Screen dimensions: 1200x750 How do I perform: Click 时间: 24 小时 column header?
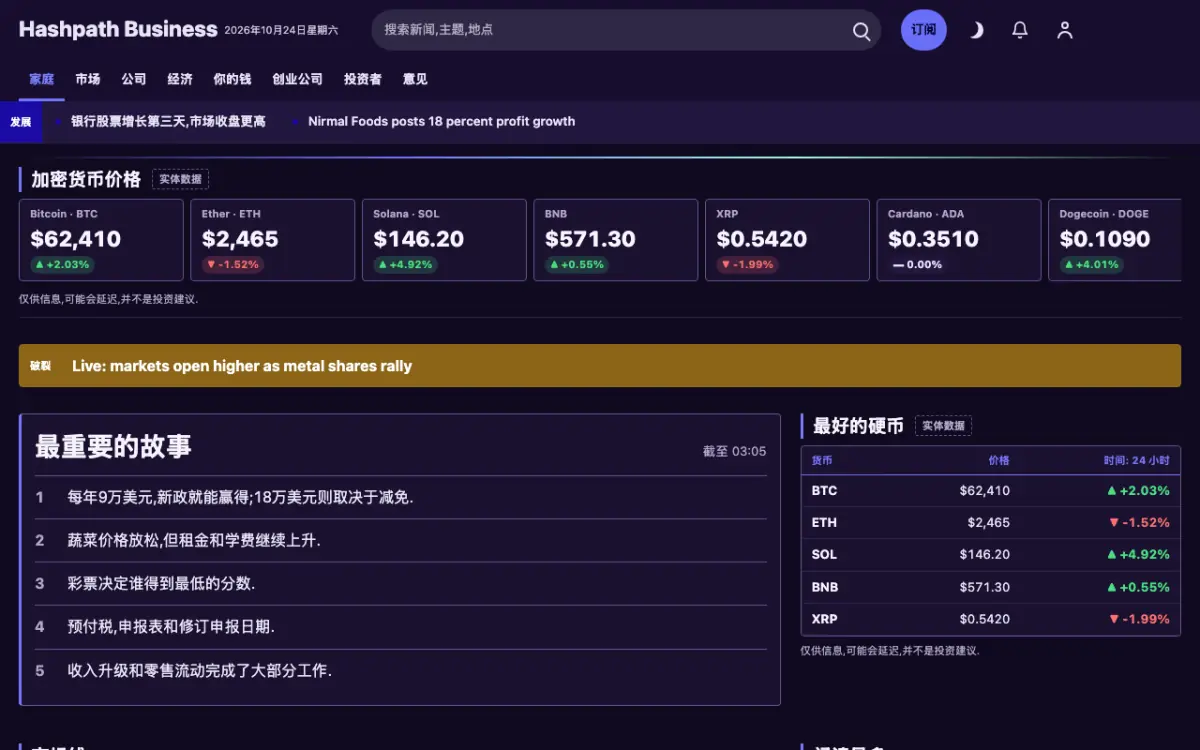point(1136,460)
